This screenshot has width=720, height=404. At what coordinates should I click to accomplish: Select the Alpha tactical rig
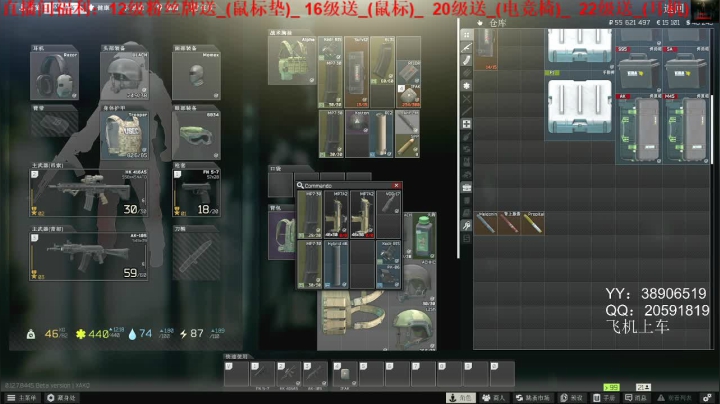pos(292,60)
